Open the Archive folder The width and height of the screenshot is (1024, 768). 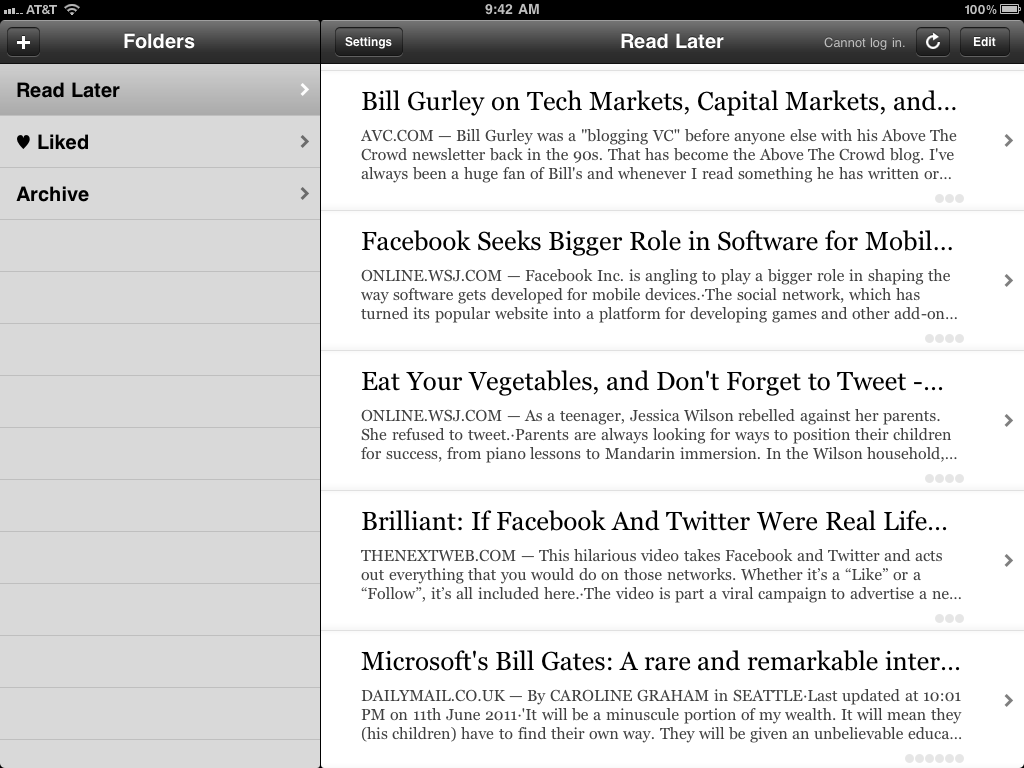(x=160, y=193)
